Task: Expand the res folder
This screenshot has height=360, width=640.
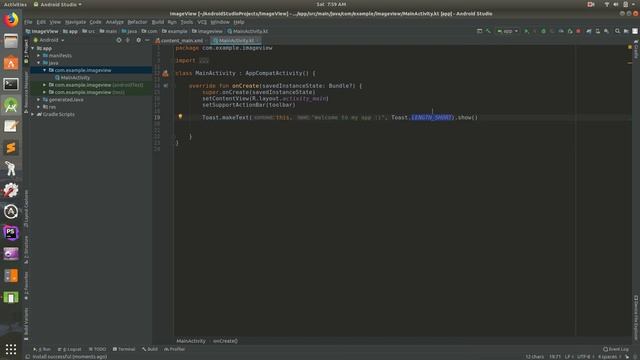Action: tap(39, 107)
